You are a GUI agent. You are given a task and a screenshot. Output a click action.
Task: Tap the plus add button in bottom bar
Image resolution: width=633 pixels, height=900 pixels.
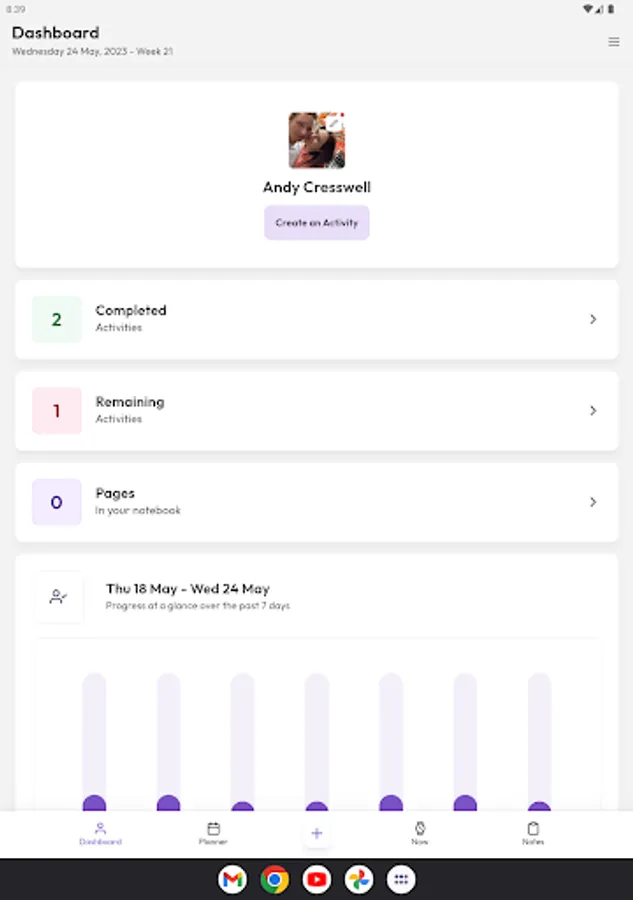click(x=317, y=833)
